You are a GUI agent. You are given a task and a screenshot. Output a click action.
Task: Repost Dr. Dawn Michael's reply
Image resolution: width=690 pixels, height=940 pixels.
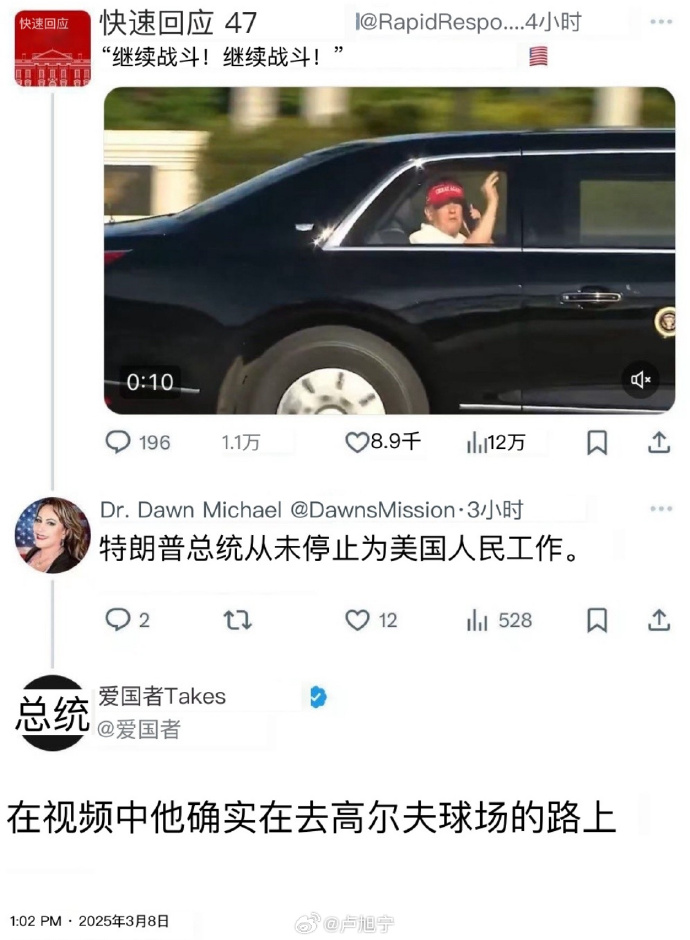[237, 620]
